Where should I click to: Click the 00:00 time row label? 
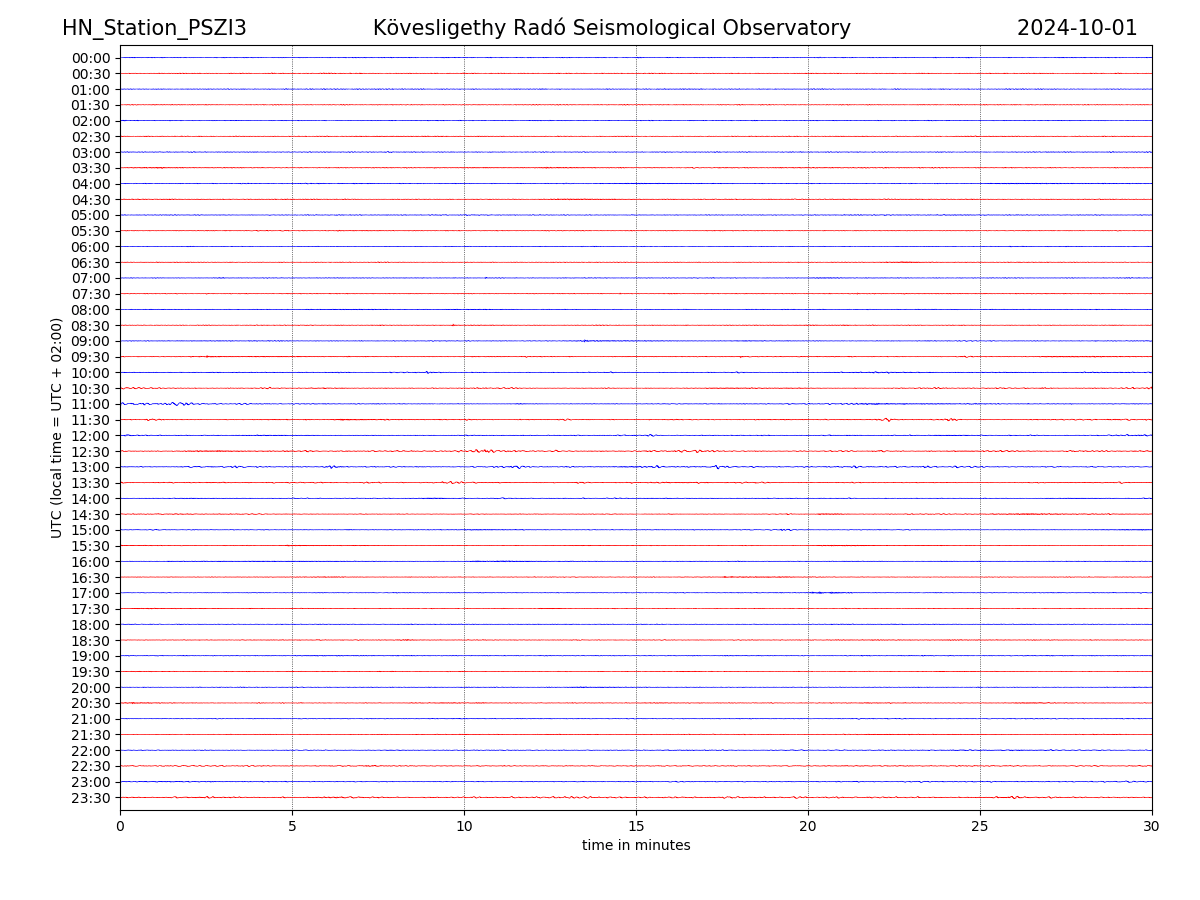click(x=91, y=58)
